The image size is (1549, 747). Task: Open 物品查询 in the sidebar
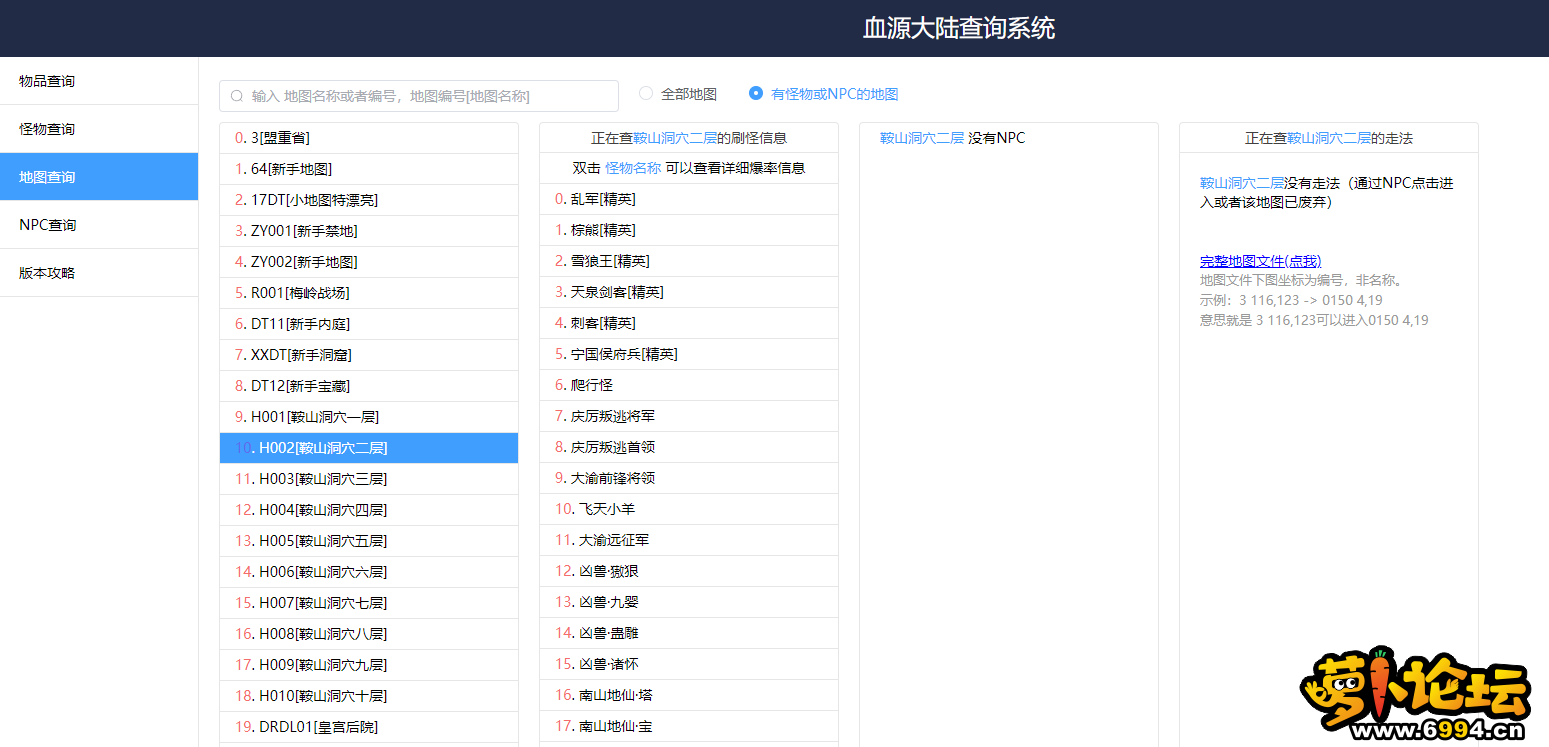[x=99, y=81]
